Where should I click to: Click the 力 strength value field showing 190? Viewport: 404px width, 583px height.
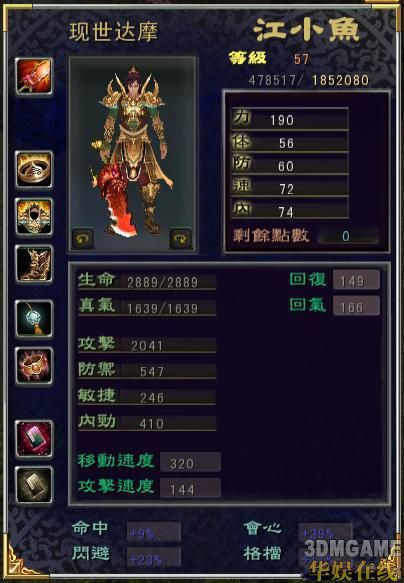pyautogui.click(x=289, y=119)
